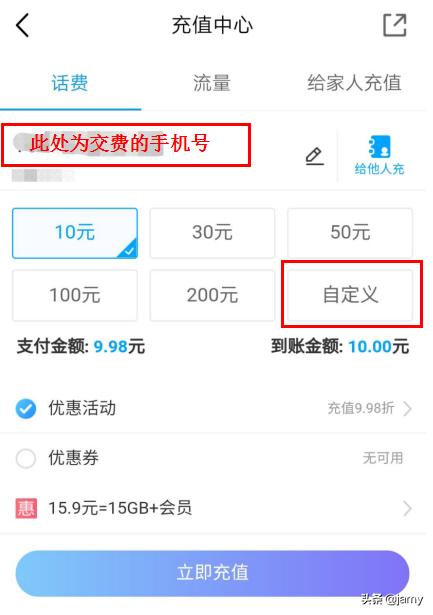Screen dimensions: 433x615
Task: Open the 无可用 coupon details
Action: point(383,458)
